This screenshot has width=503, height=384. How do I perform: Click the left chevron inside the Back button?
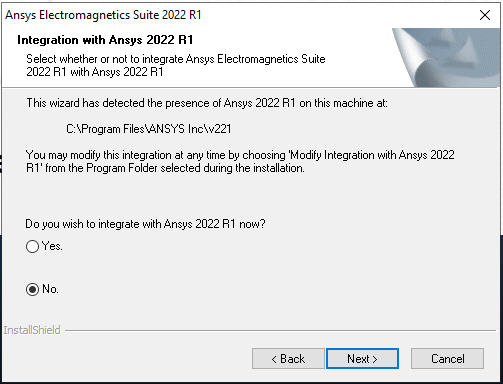[x=274, y=359]
